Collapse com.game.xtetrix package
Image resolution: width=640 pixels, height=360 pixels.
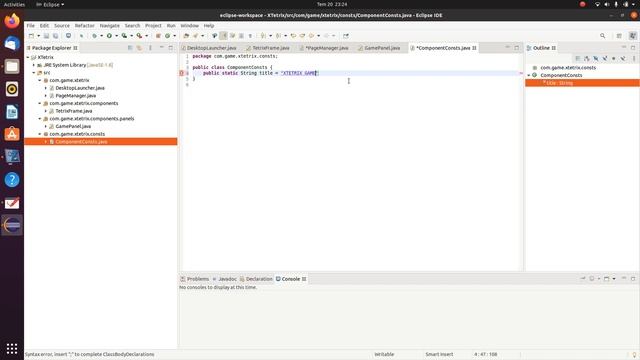coord(40,80)
